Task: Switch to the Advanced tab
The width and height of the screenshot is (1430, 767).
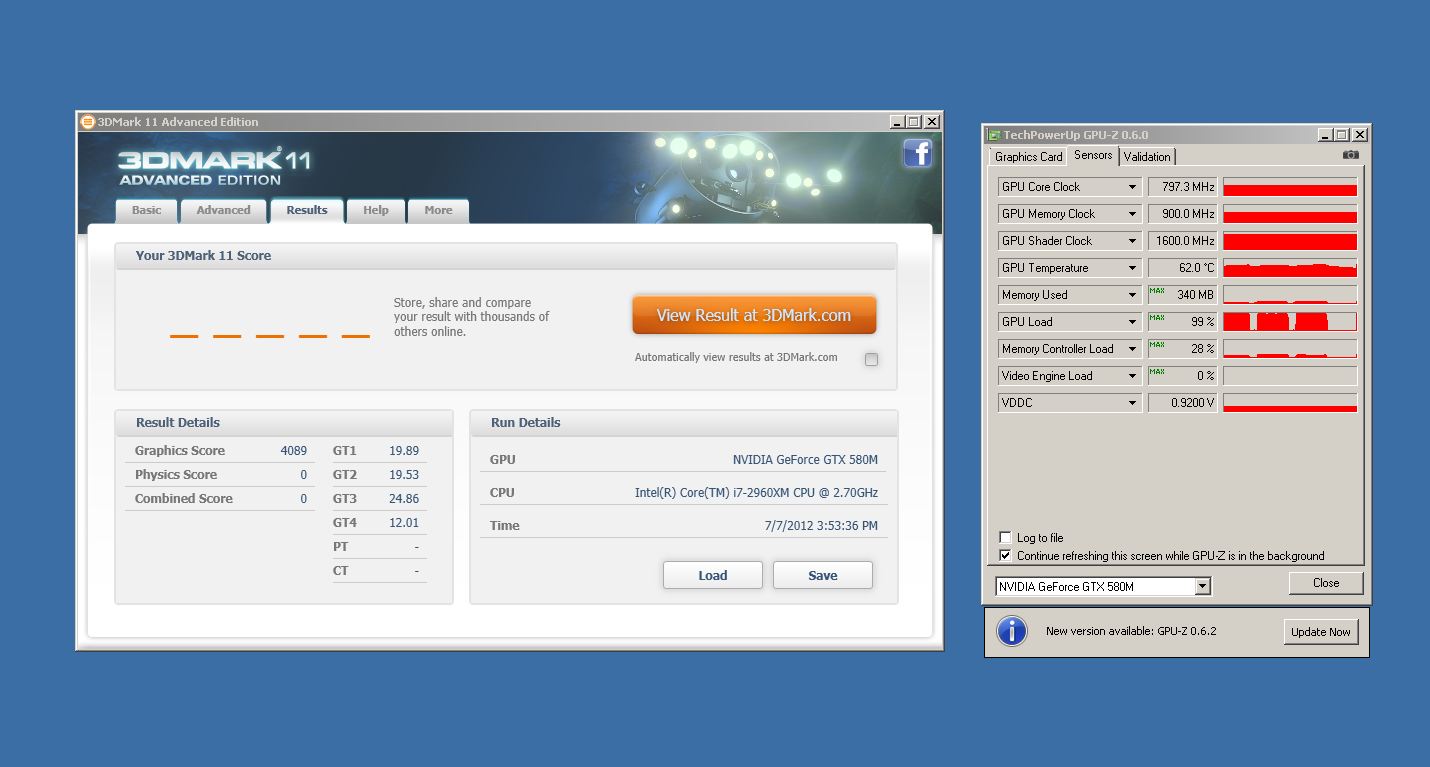Action: click(x=223, y=210)
